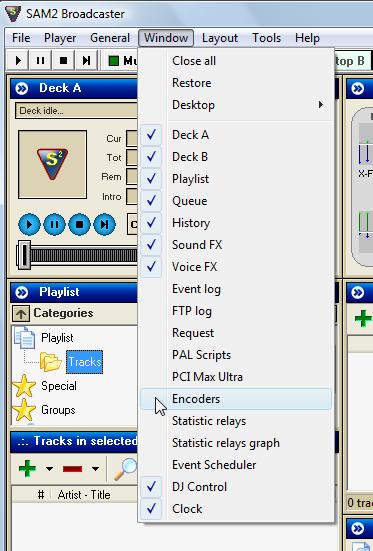Screen dimensions: 373x551
Task: Uncheck History in Window menu
Action: click(x=236, y=223)
